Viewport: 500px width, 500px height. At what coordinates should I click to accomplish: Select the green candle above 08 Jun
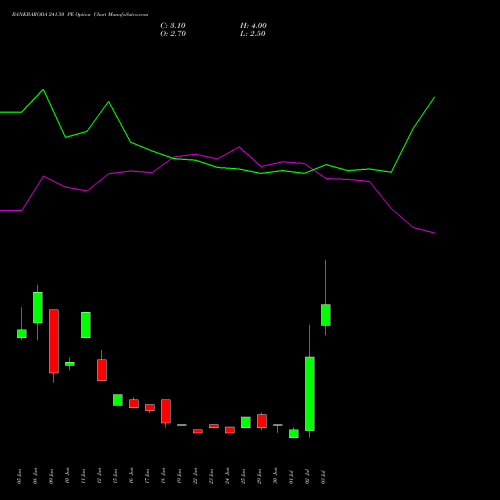[x=38, y=307]
